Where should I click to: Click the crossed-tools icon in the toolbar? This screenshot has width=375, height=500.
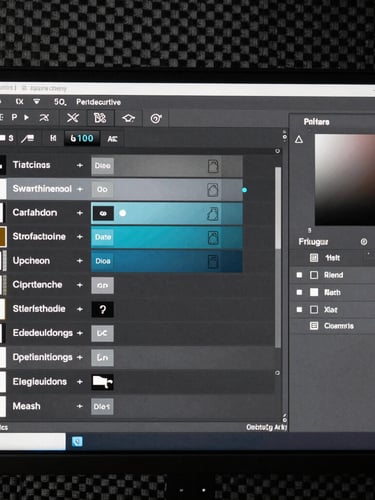73,118
